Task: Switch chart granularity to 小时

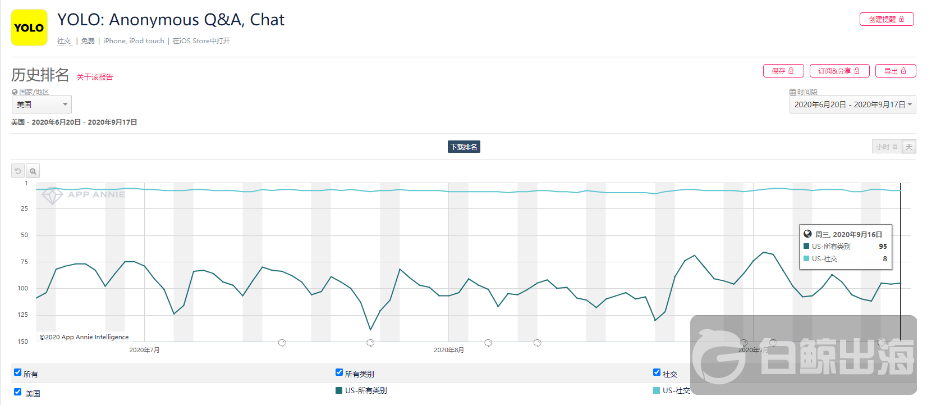Action: point(885,147)
